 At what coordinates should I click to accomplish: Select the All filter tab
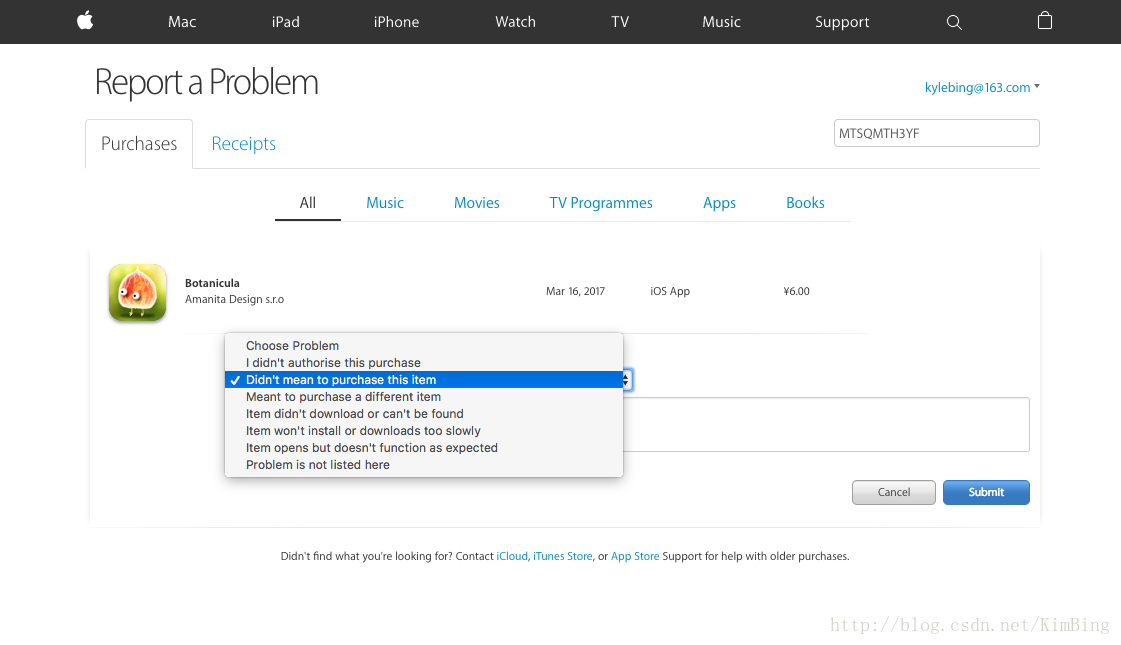click(307, 203)
